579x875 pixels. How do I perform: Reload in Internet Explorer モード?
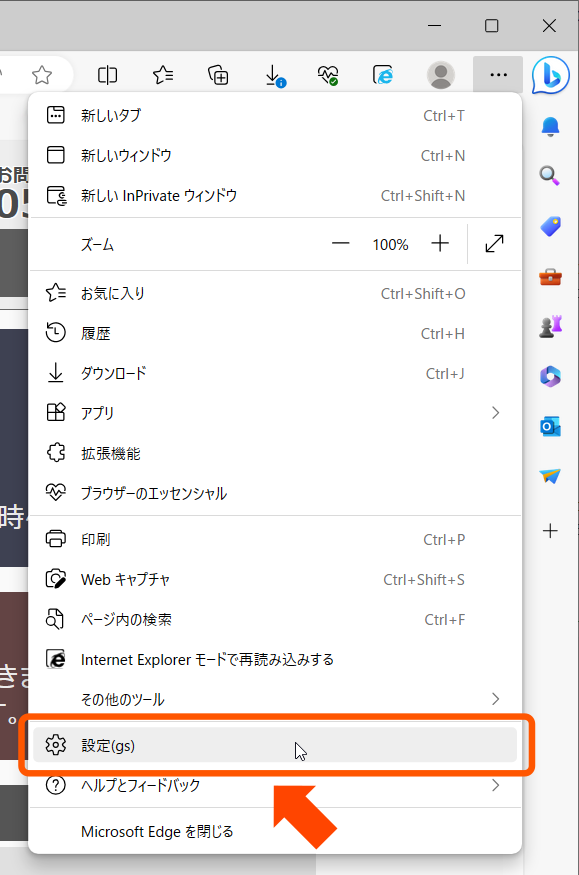point(274,660)
